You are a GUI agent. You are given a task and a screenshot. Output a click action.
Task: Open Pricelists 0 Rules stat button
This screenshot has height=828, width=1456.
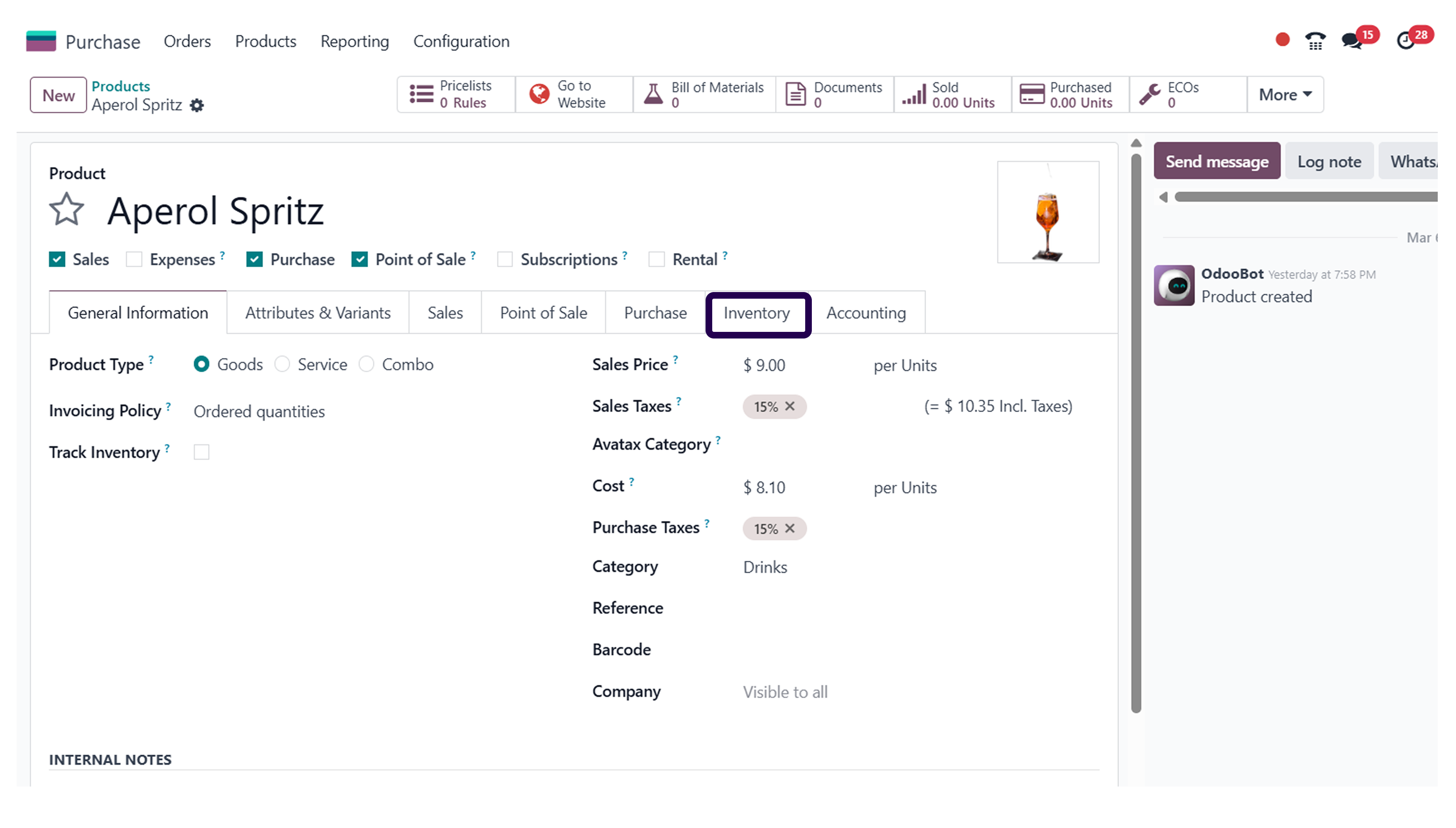pyautogui.click(x=456, y=95)
